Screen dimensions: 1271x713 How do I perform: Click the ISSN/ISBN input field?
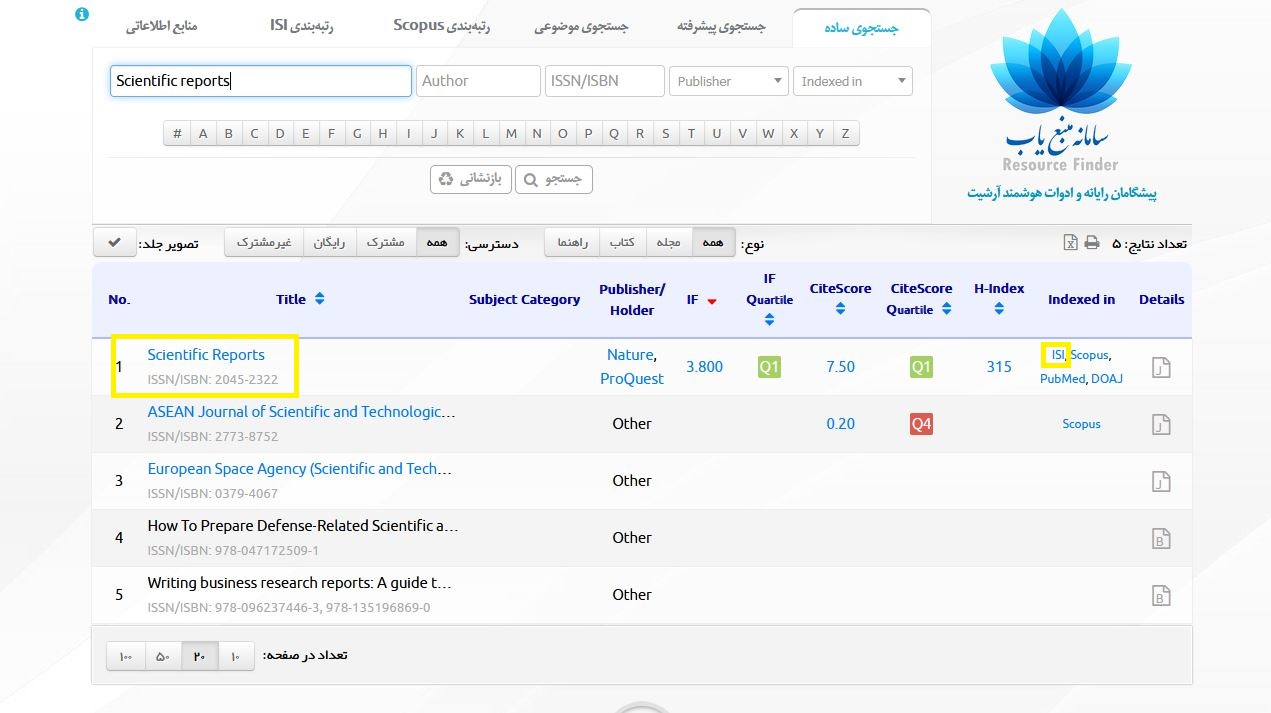pos(605,81)
